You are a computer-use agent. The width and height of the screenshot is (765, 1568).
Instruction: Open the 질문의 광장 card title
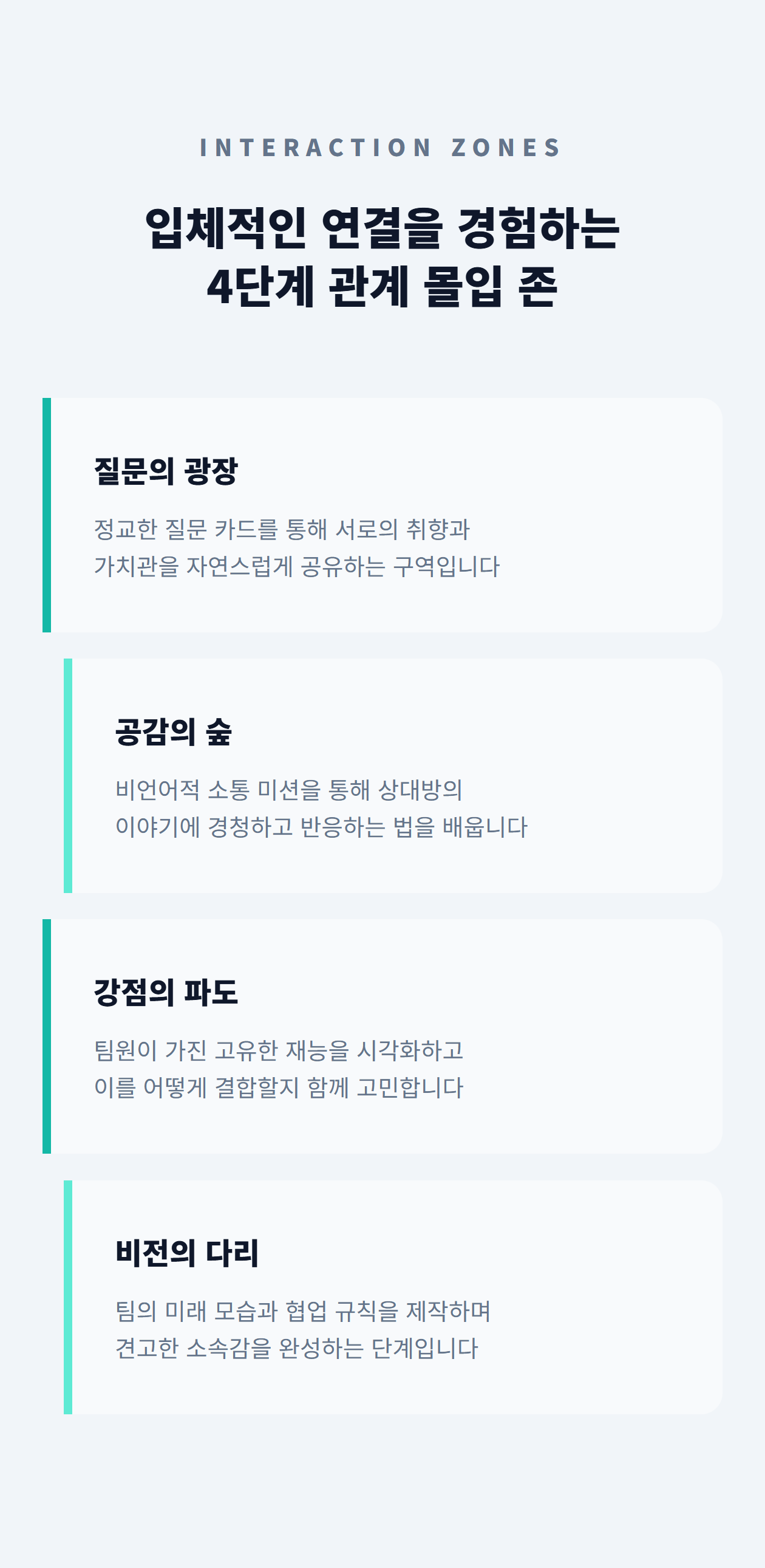coord(165,471)
